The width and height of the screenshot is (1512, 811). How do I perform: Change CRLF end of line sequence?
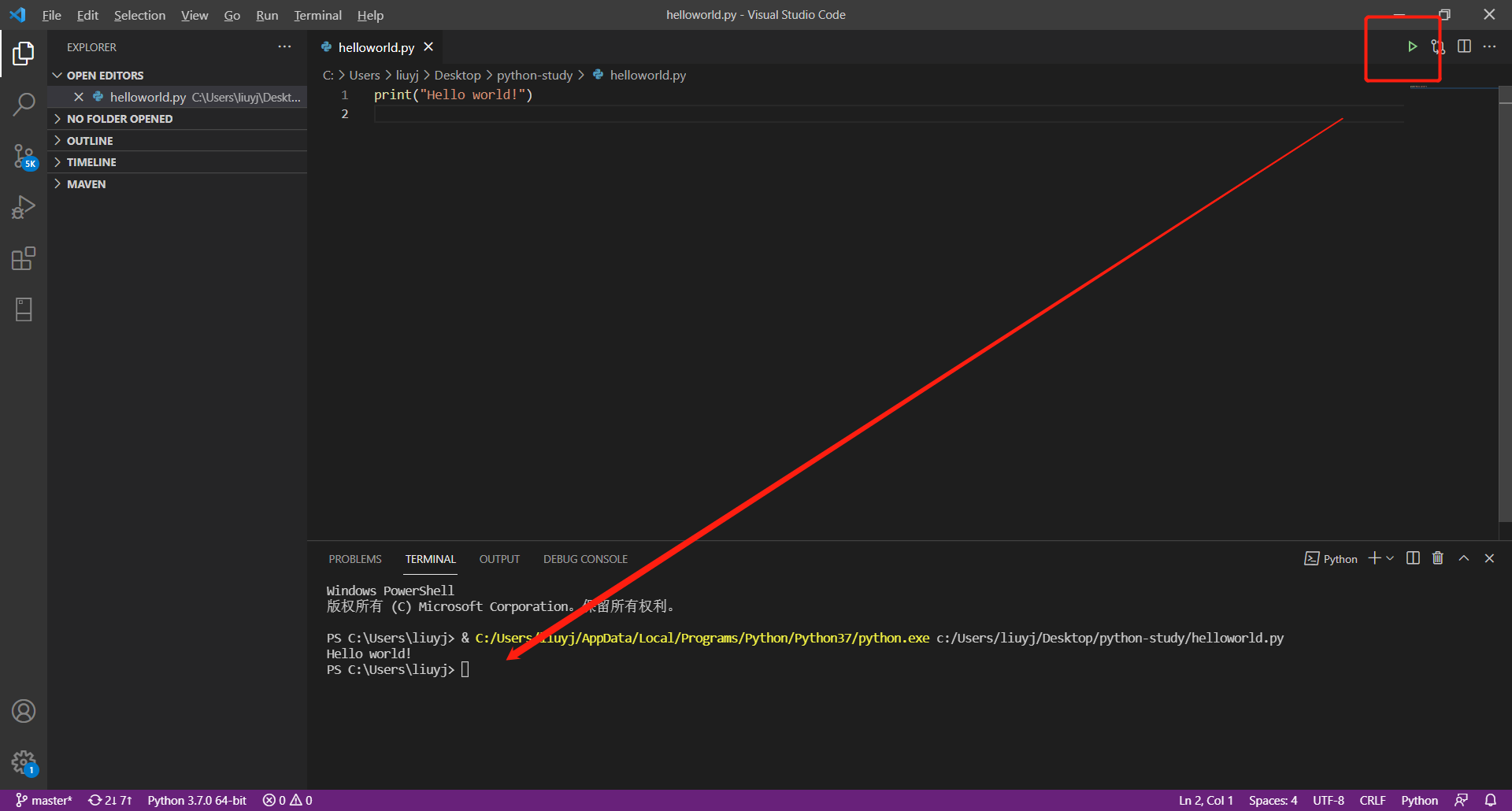(x=1373, y=800)
